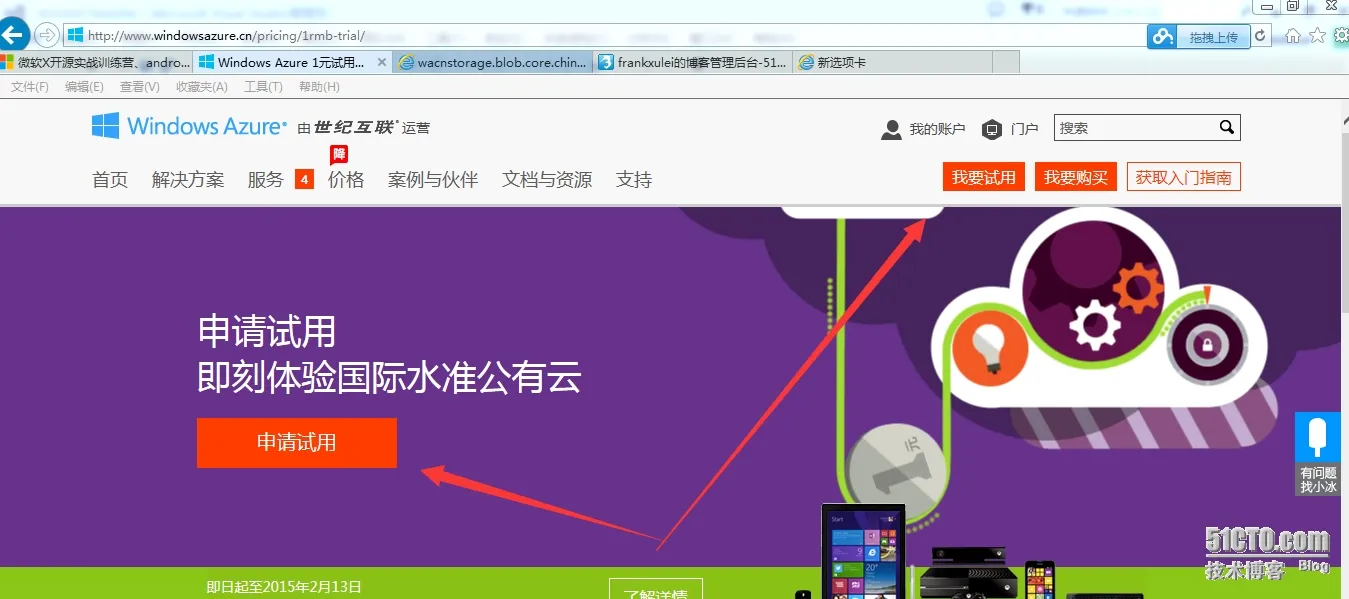This screenshot has height=599, width=1349.
Task: Click the account person icon
Action: [891, 130]
